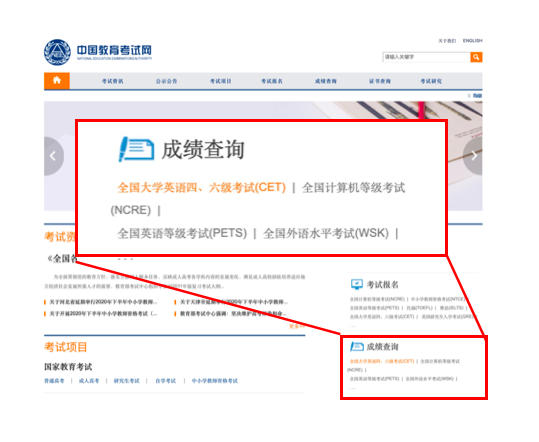Open the 成绩查询 navigation tab

coord(326,81)
